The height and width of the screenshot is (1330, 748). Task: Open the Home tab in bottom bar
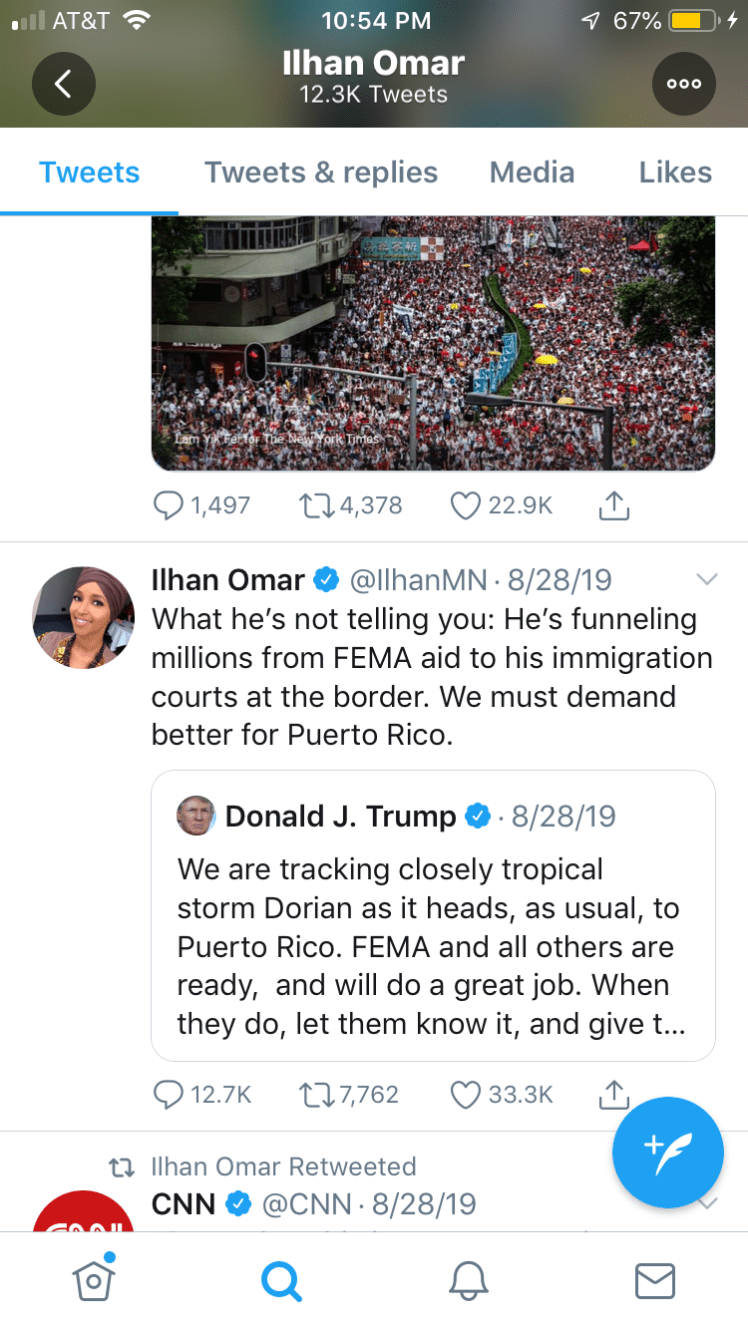pos(94,1279)
